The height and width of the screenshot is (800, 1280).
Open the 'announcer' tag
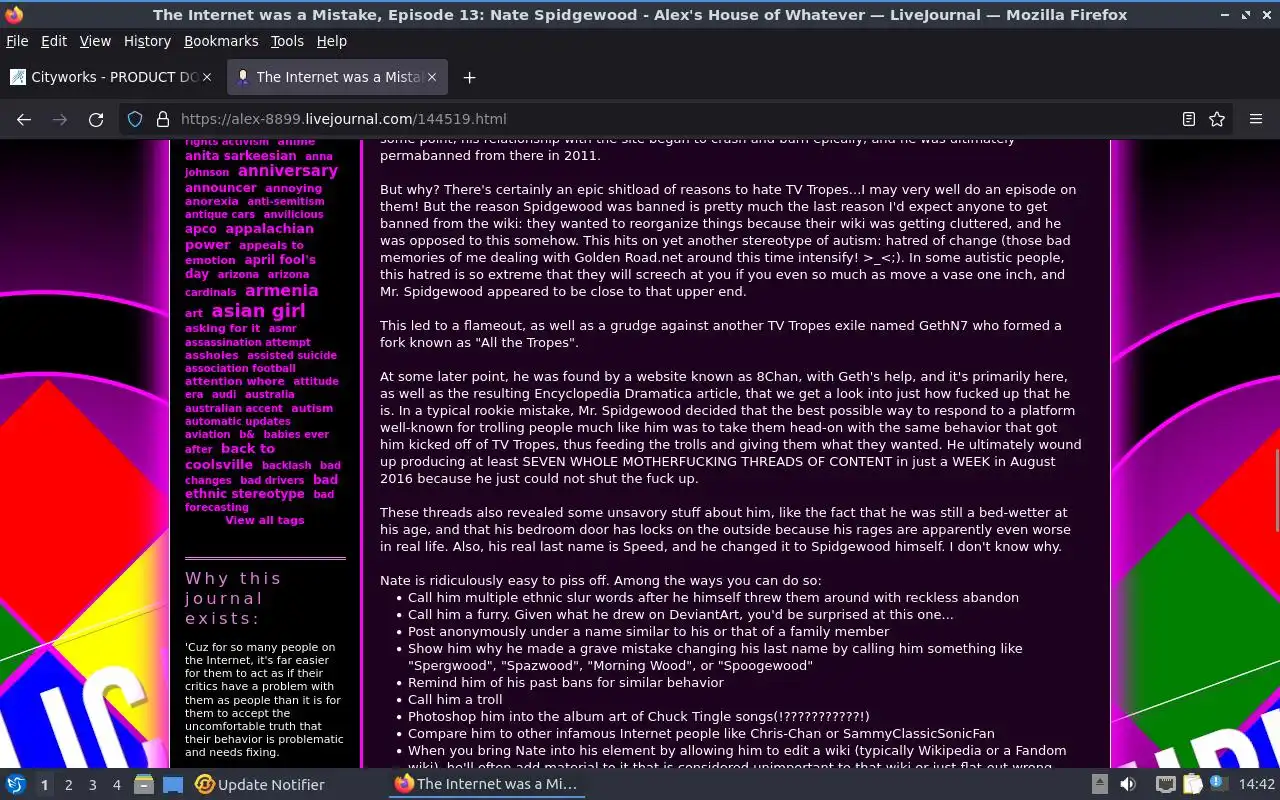[x=221, y=188]
